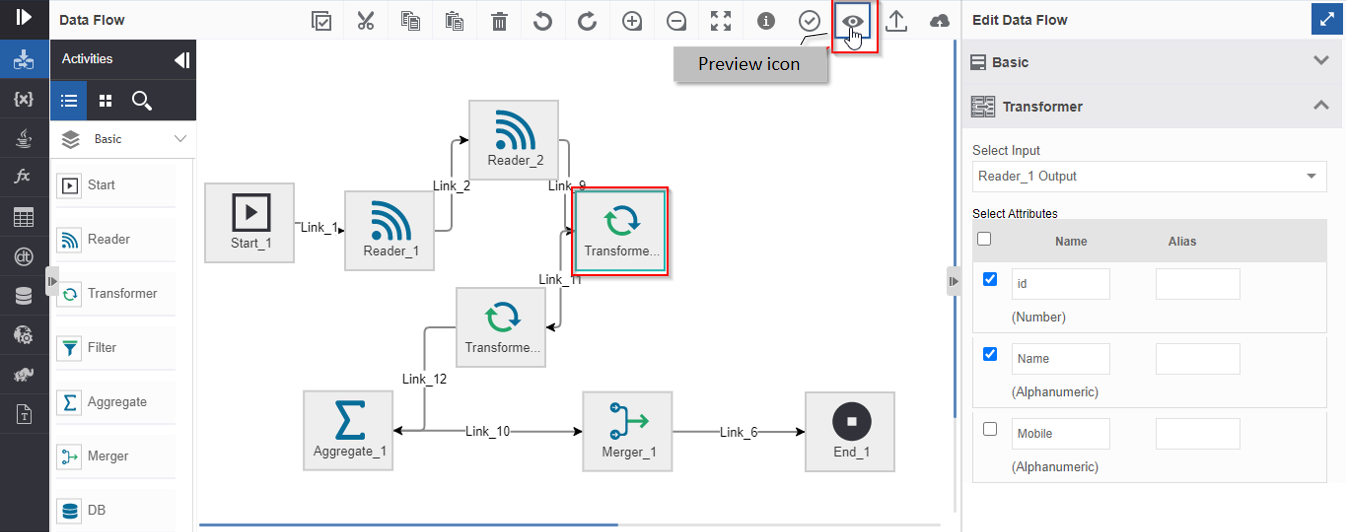Open the dt sidebar icon

tap(24, 256)
